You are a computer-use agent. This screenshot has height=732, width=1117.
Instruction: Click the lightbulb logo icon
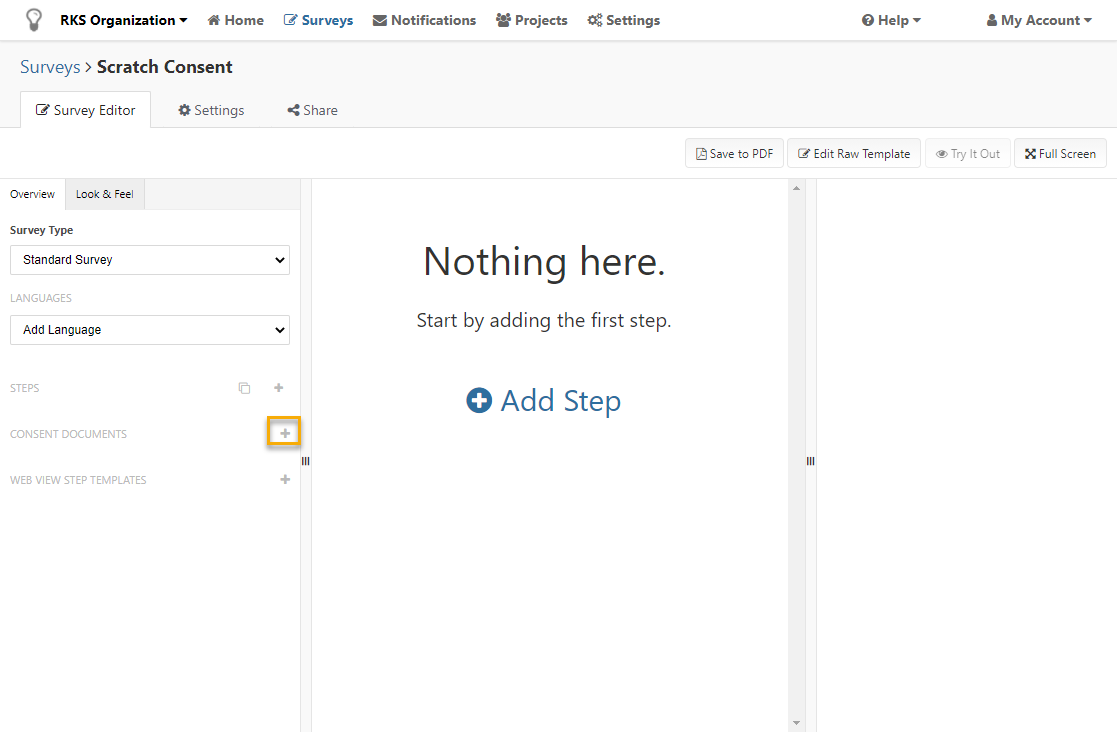(34, 20)
